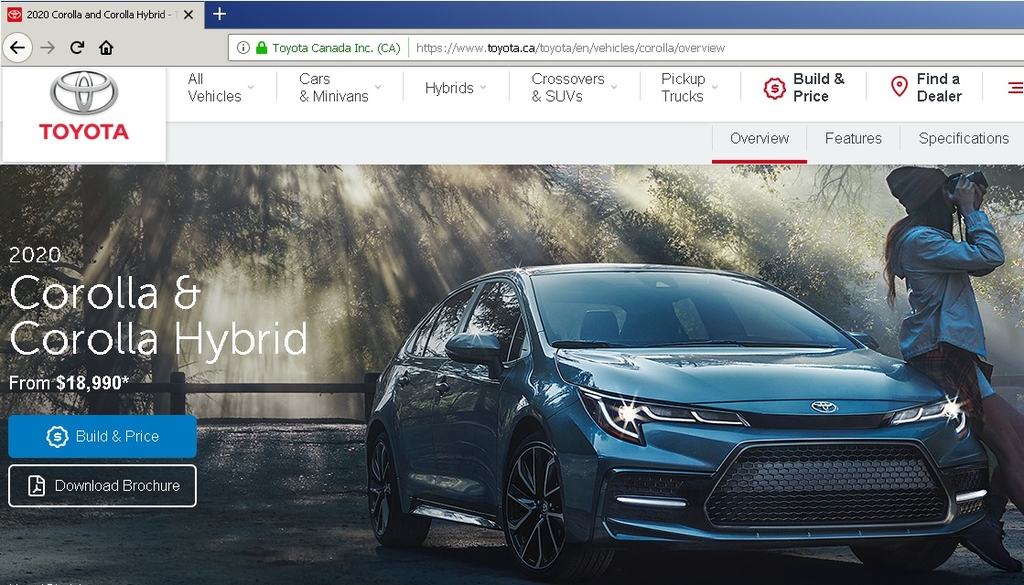
Task: Switch to the Specifications tab
Action: (x=963, y=138)
